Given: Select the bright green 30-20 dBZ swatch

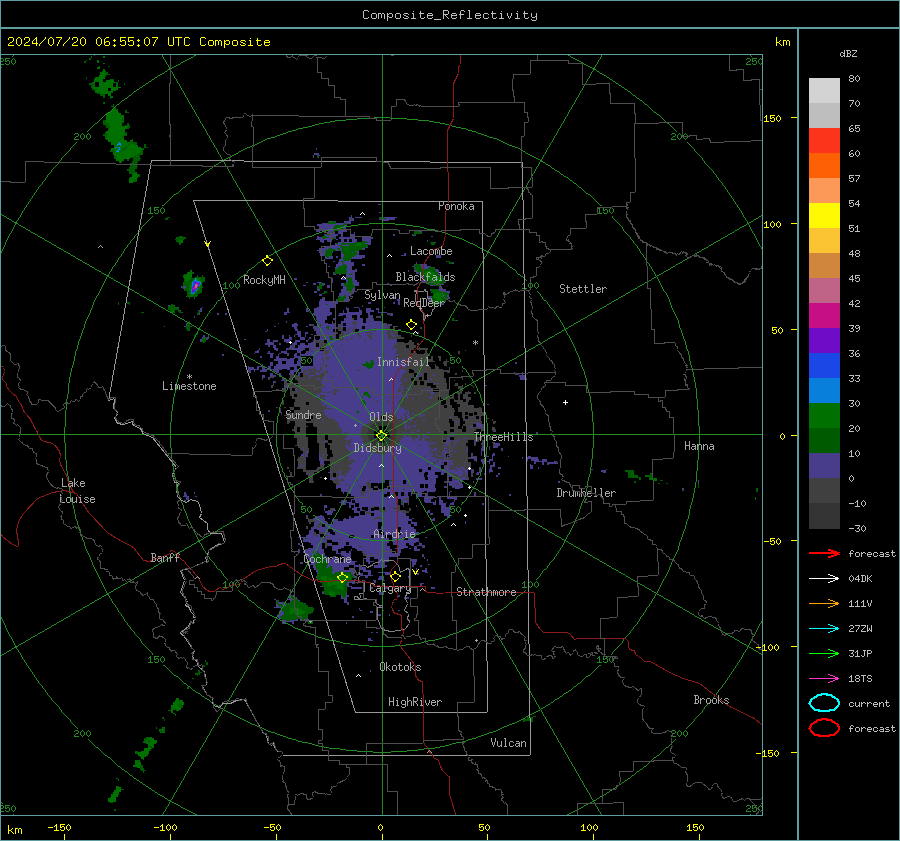Looking at the screenshot, I should 824,416.
